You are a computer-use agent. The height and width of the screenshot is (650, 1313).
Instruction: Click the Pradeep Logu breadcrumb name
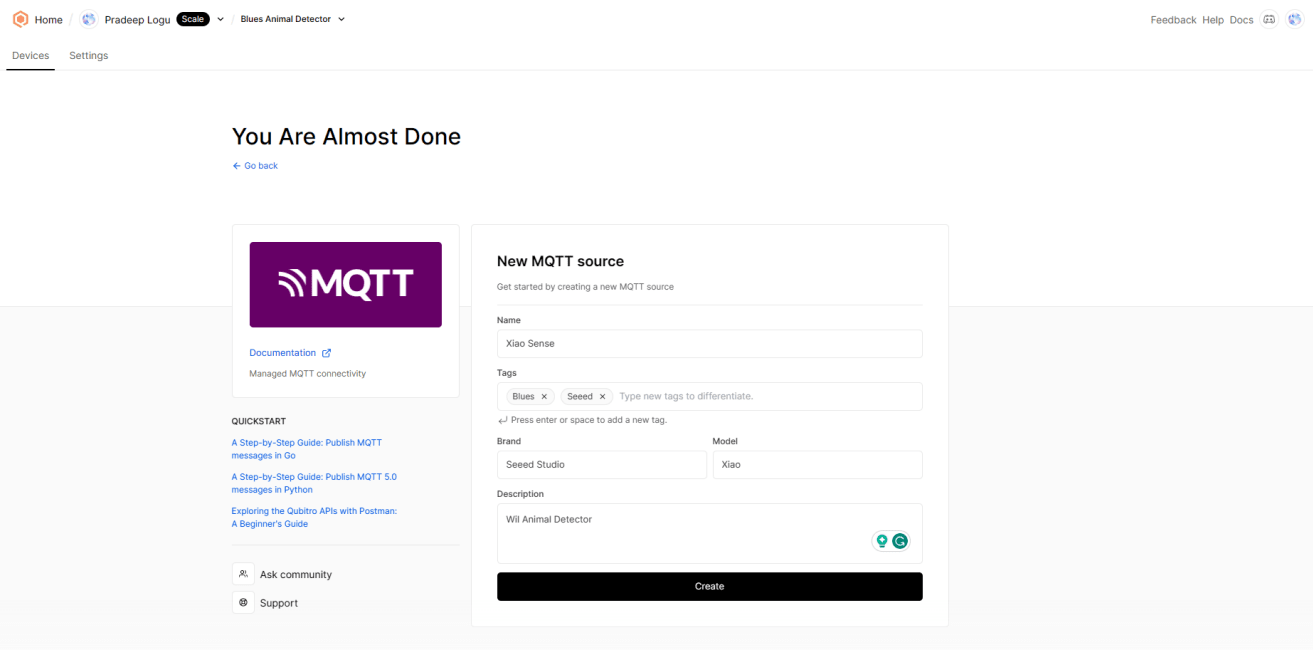(x=137, y=20)
